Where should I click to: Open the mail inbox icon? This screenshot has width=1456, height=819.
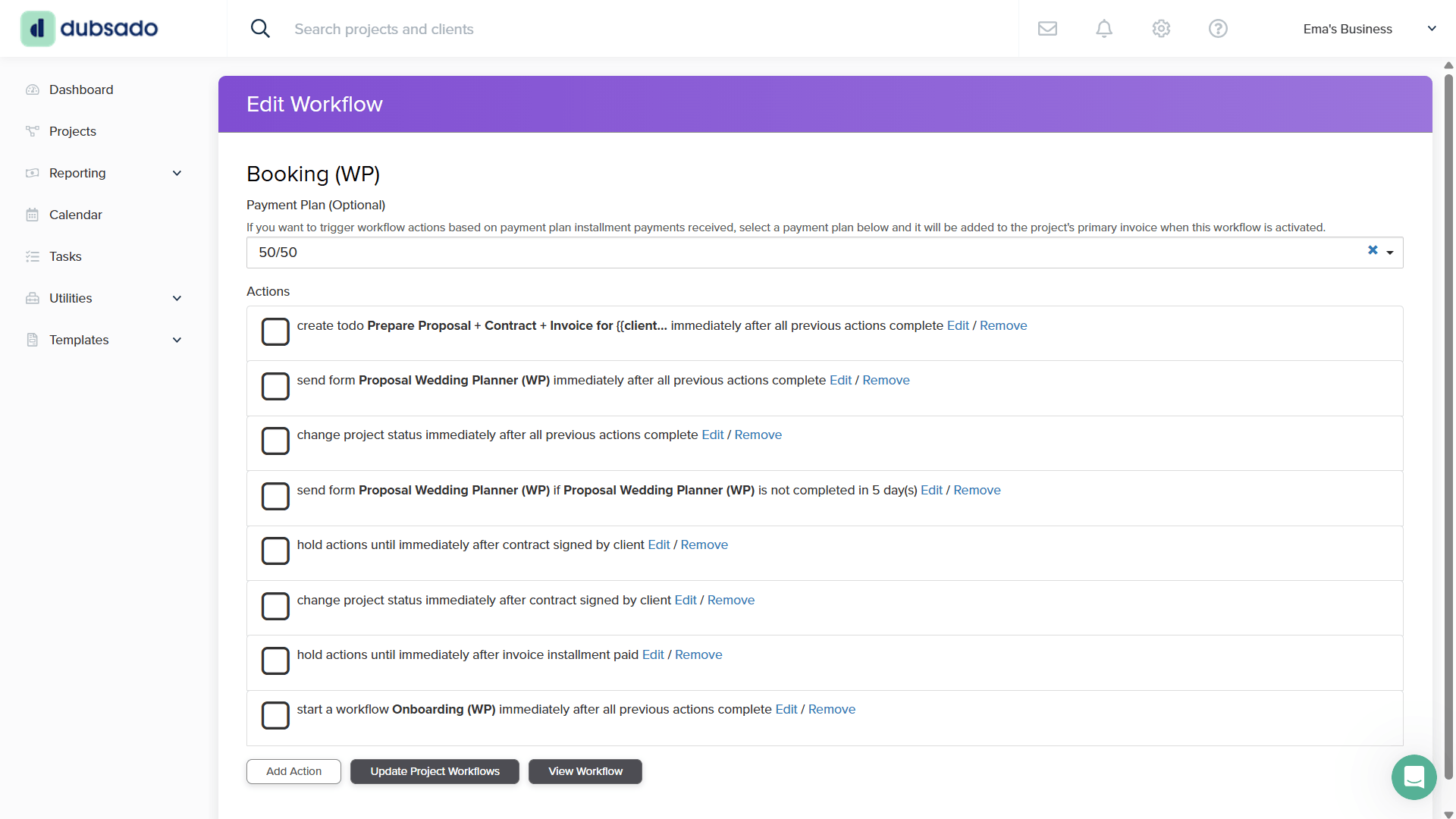(x=1047, y=28)
